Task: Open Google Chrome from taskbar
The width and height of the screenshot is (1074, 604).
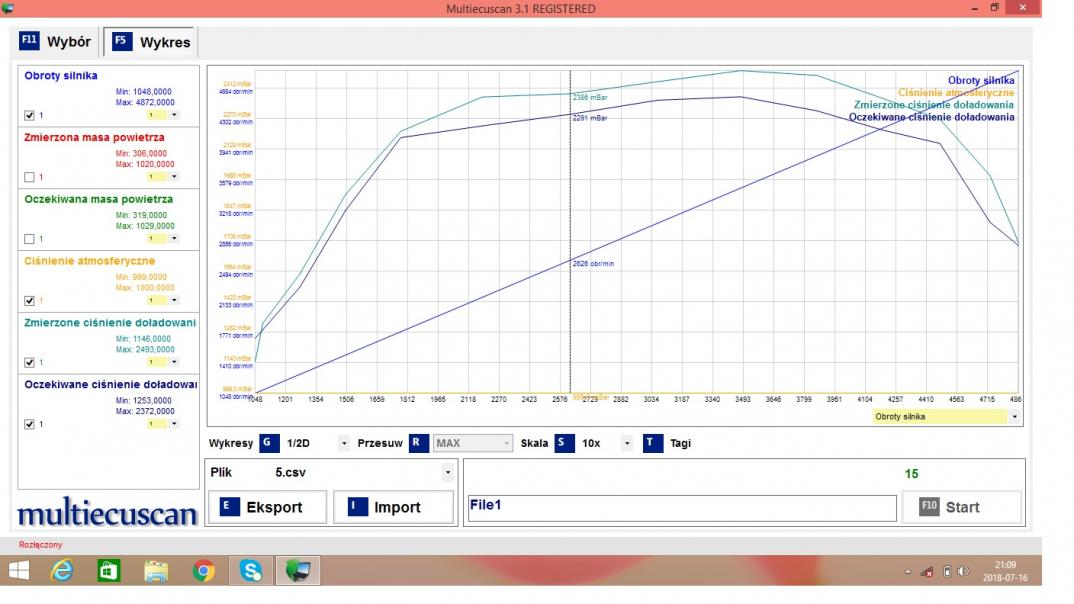Action: [x=203, y=570]
